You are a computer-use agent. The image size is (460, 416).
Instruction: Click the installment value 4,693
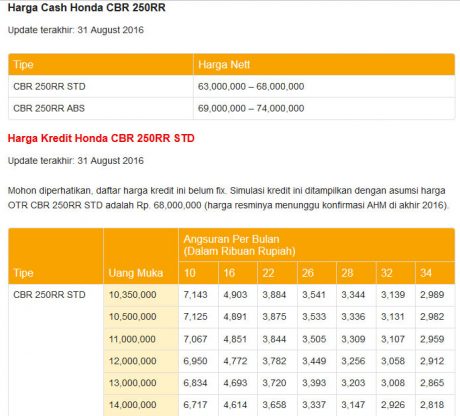pos(235,383)
